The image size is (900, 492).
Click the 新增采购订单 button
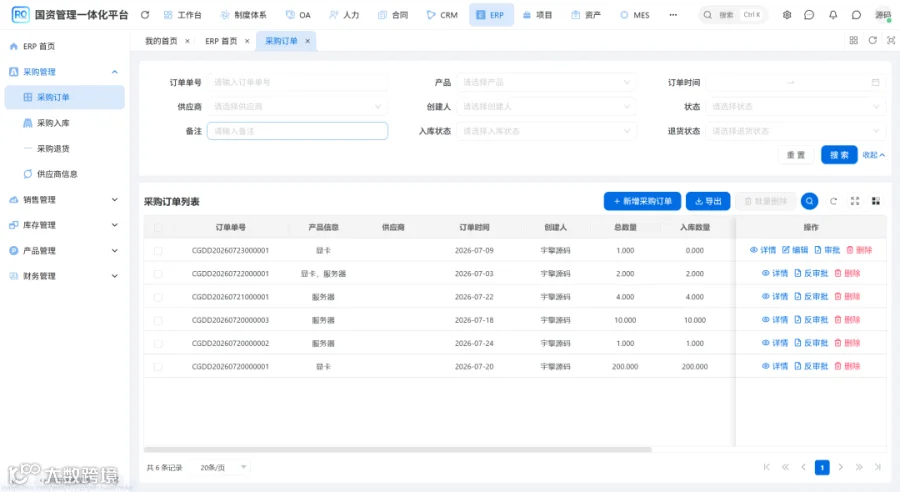pos(642,201)
